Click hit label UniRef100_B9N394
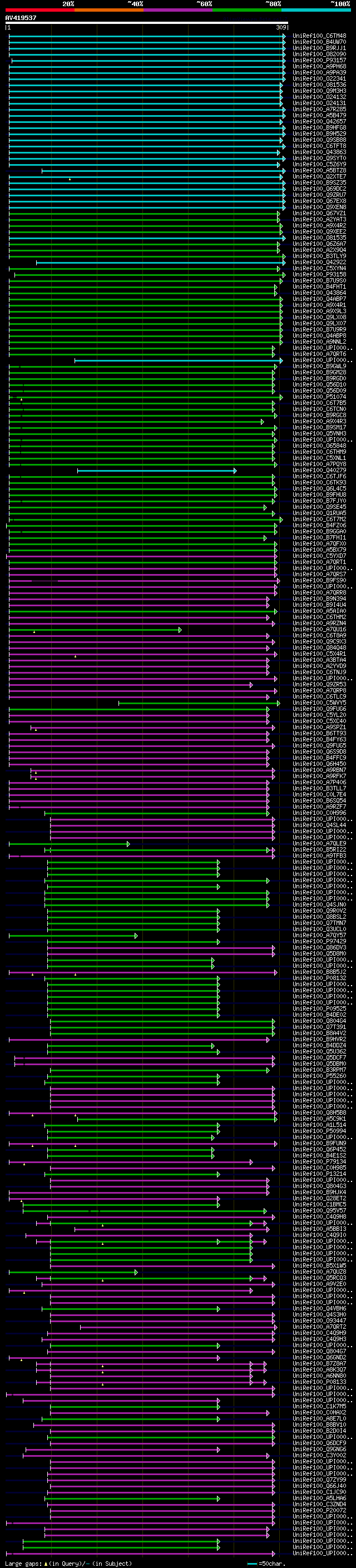 pyautogui.click(x=319, y=599)
